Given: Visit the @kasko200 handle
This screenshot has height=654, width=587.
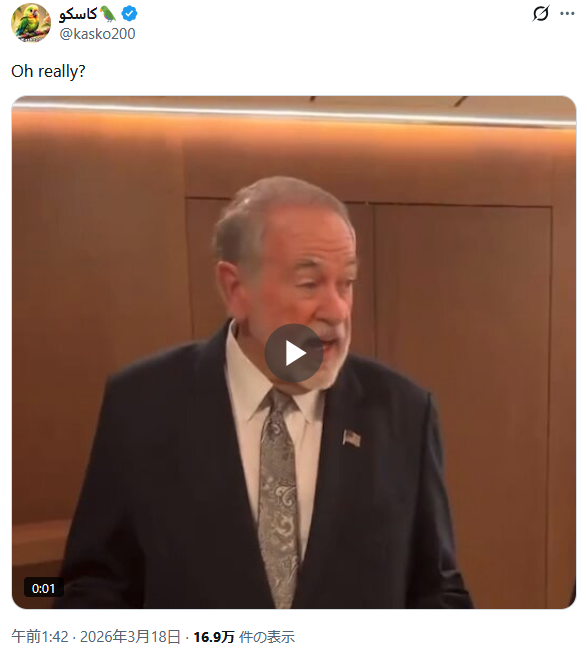Looking at the screenshot, I should (97, 34).
